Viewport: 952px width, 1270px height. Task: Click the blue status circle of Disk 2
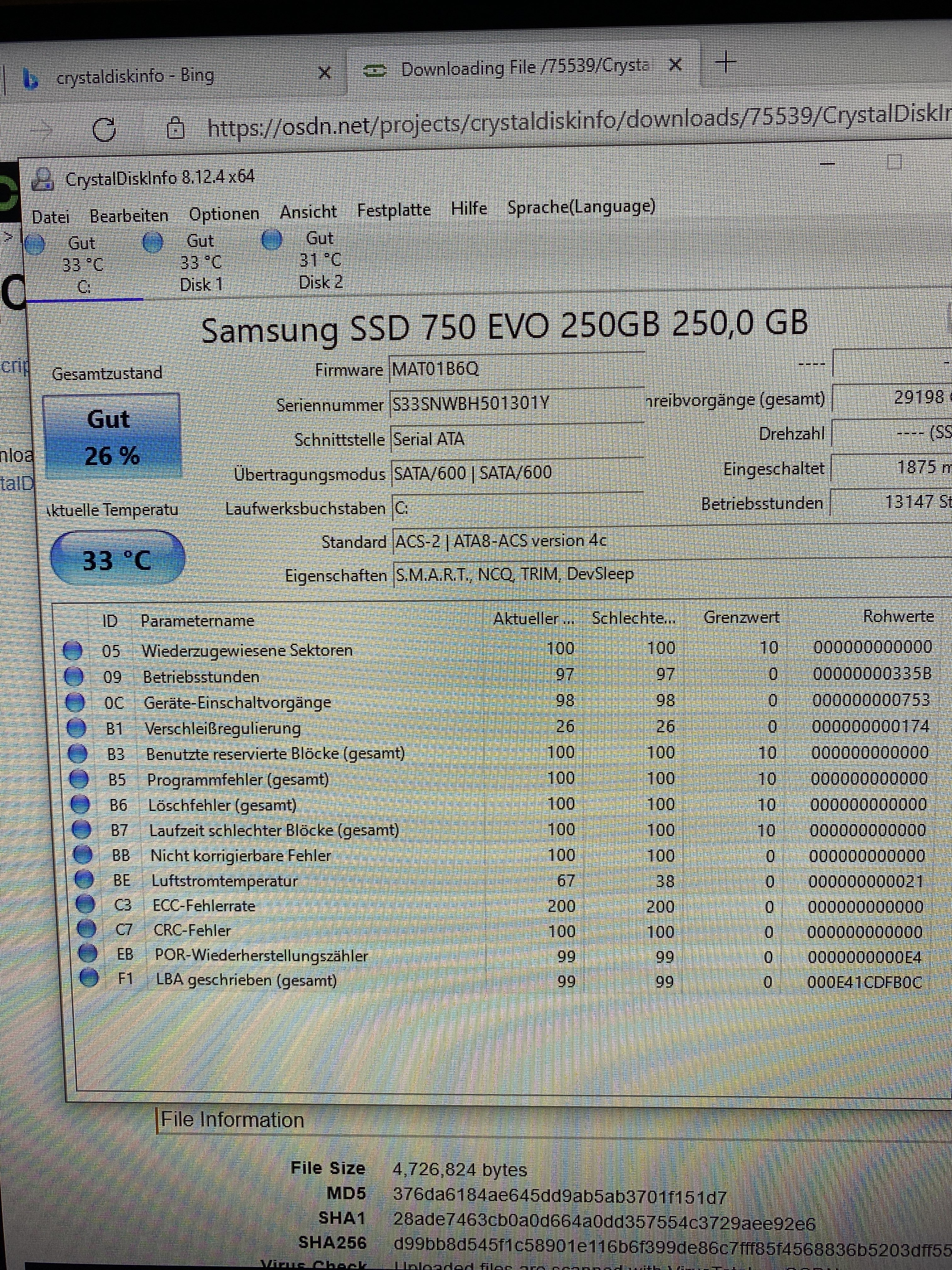[x=271, y=239]
